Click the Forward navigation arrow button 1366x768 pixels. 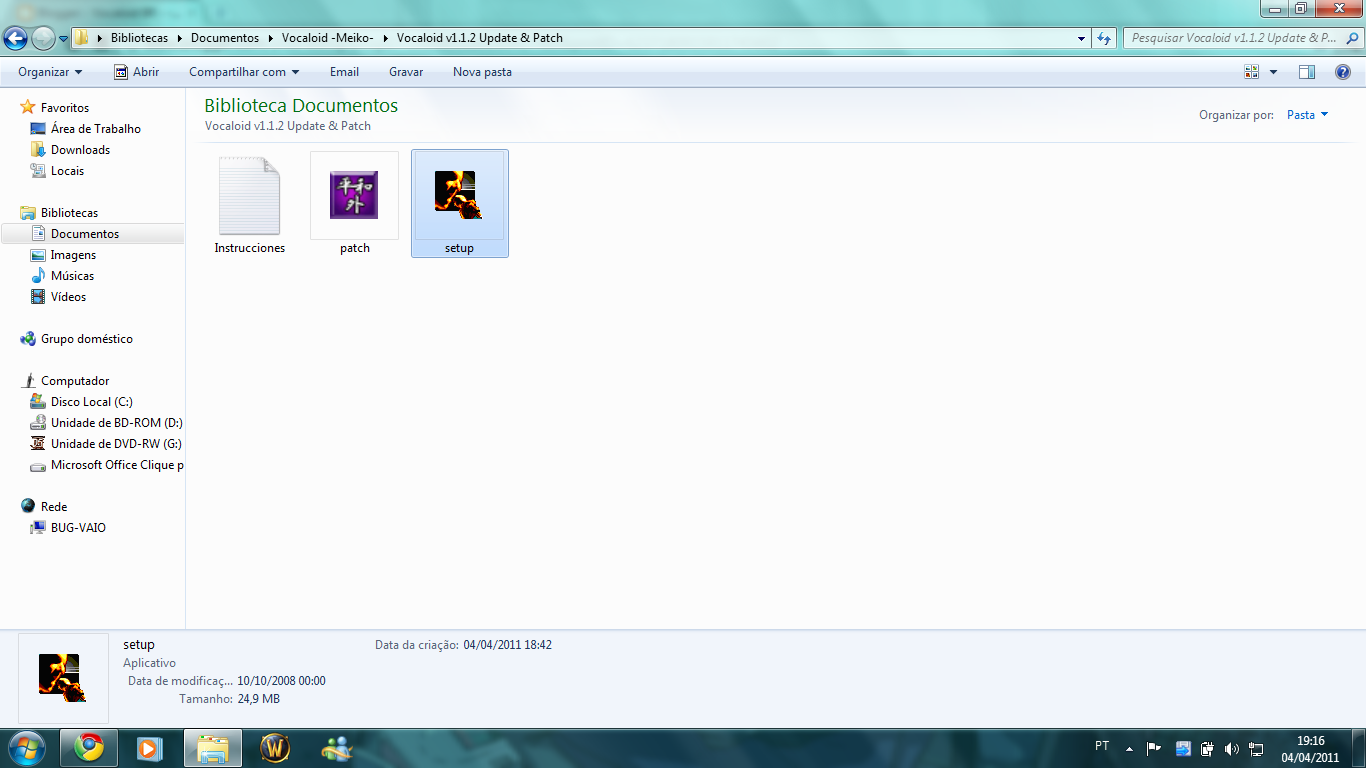(x=43, y=39)
